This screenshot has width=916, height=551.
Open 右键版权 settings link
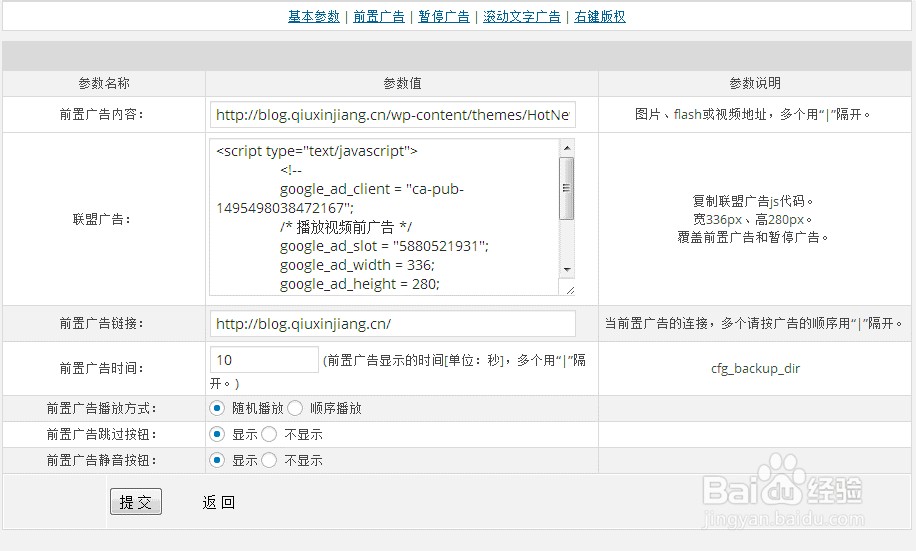[x=599, y=17]
